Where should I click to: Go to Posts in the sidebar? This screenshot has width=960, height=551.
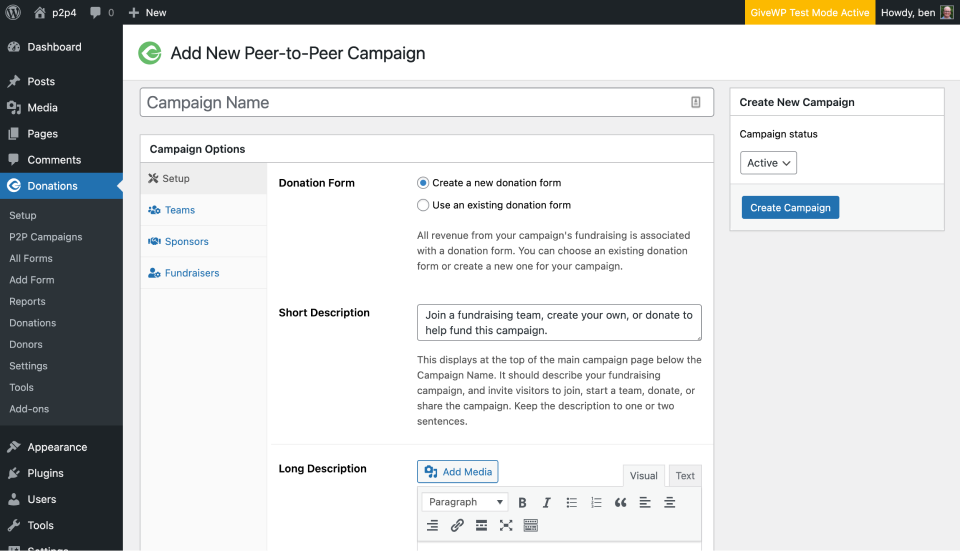pos(61,81)
